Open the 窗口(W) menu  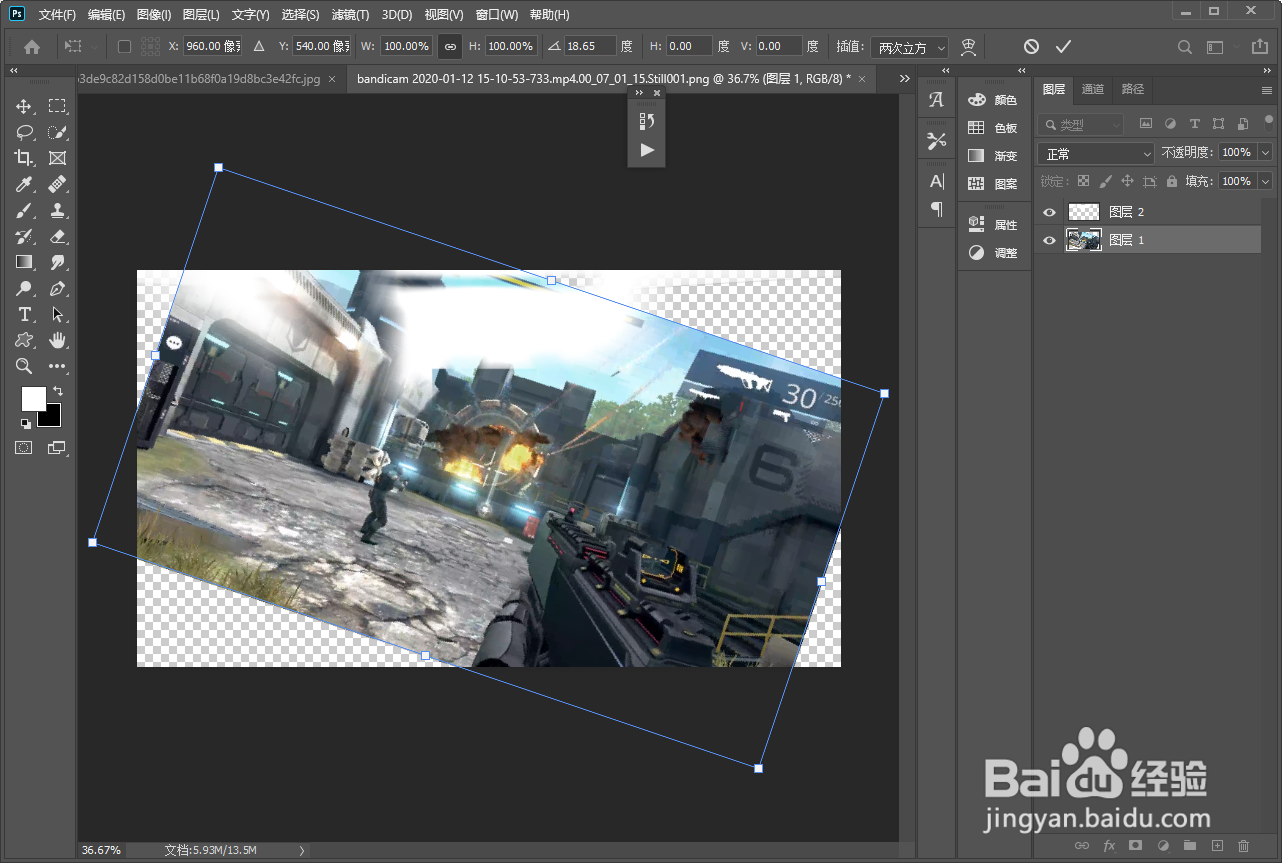[x=497, y=15]
